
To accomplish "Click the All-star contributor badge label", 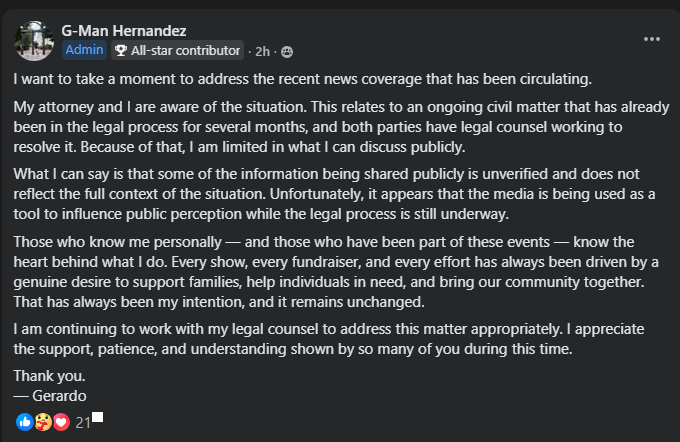I will [x=185, y=50].
